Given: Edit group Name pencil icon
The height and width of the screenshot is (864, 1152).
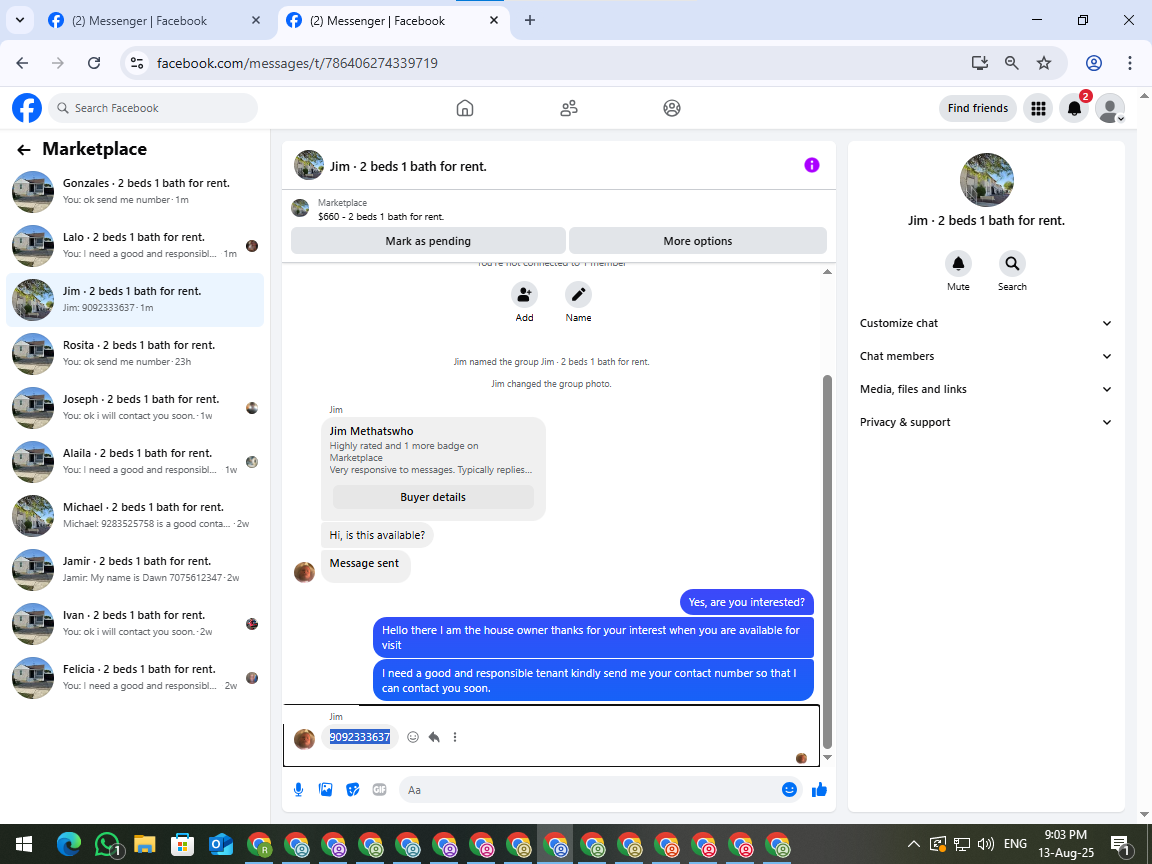Looking at the screenshot, I should pyautogui.click(x=578, y=295).
